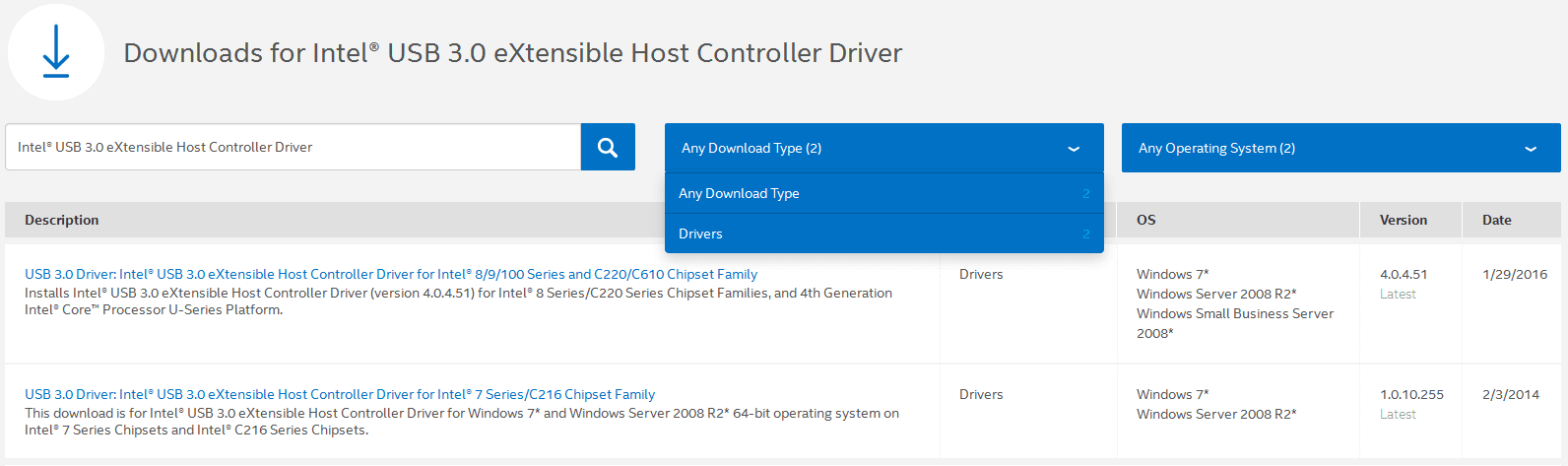Click the 2/3/2014 date cell
Viewport: 1568px width, 466px height.
[x=1511, y=394]
